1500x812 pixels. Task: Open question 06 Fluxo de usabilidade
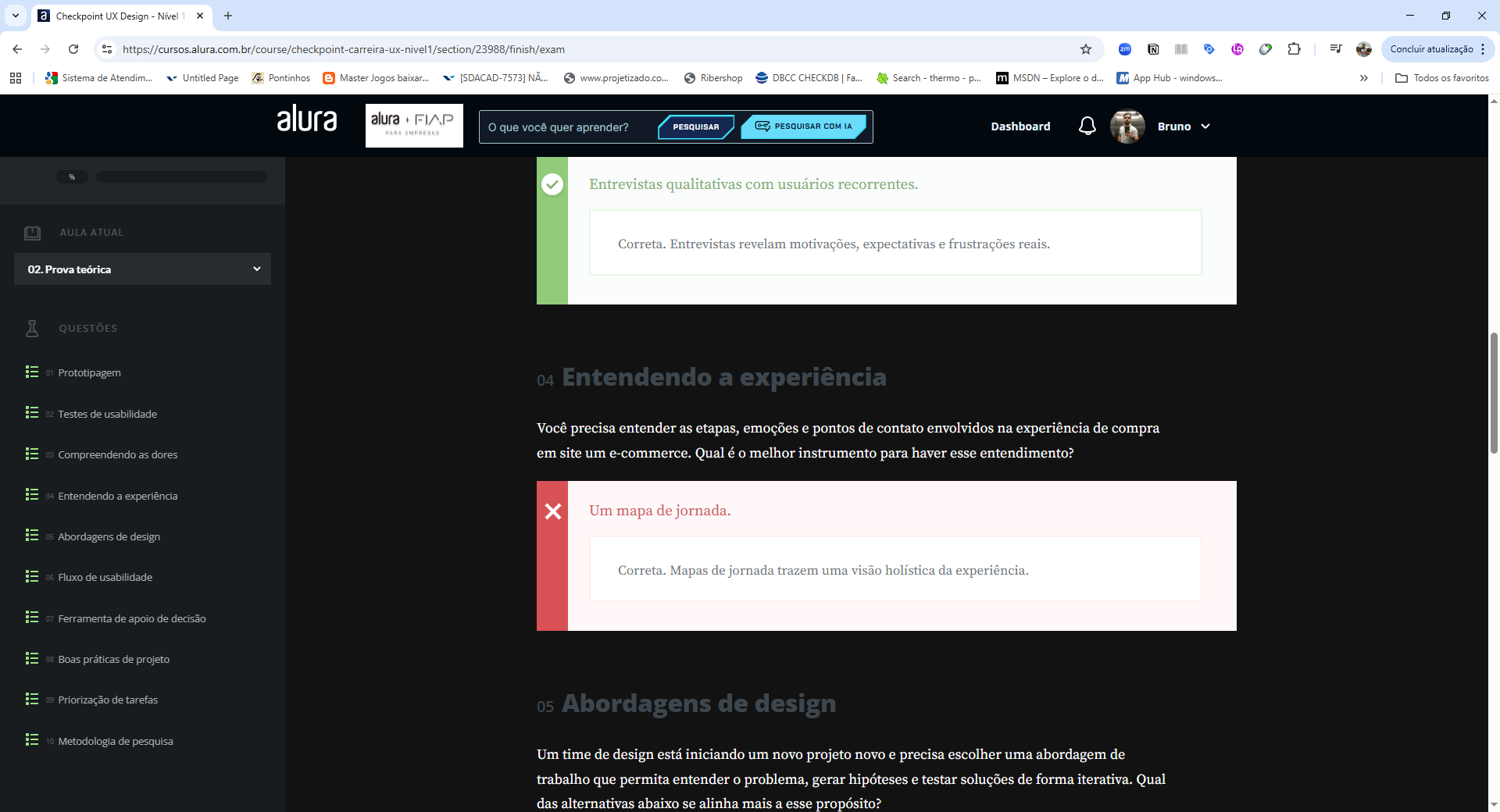(105, 578)
